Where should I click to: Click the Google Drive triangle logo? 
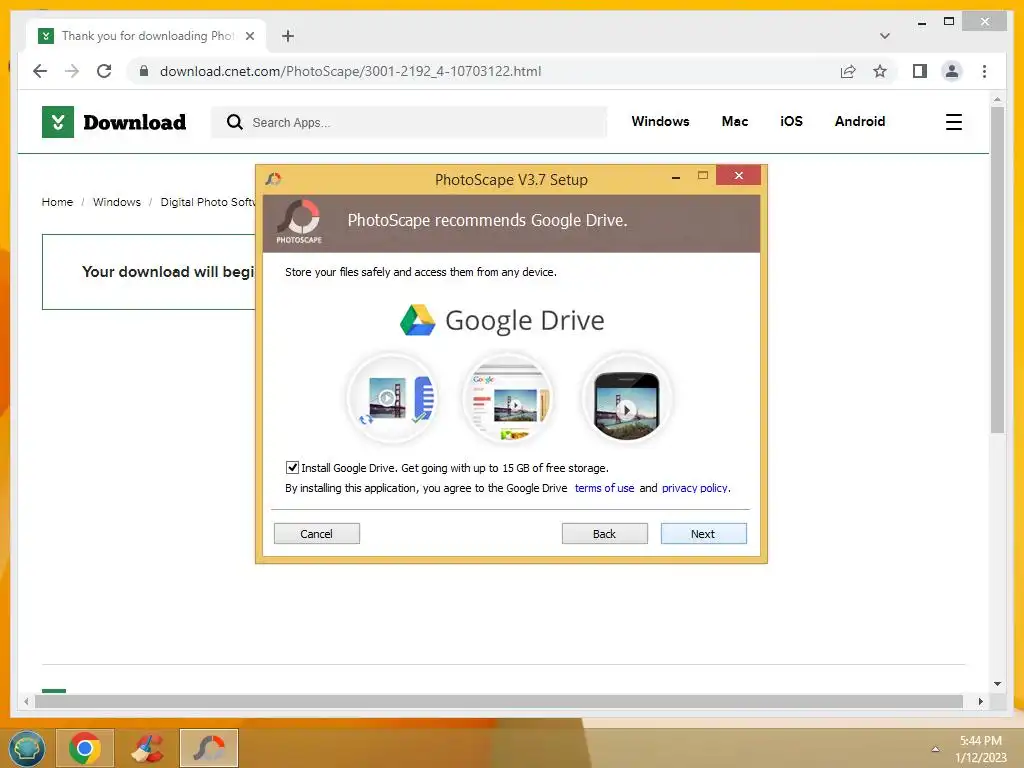(x=418, y=320)
